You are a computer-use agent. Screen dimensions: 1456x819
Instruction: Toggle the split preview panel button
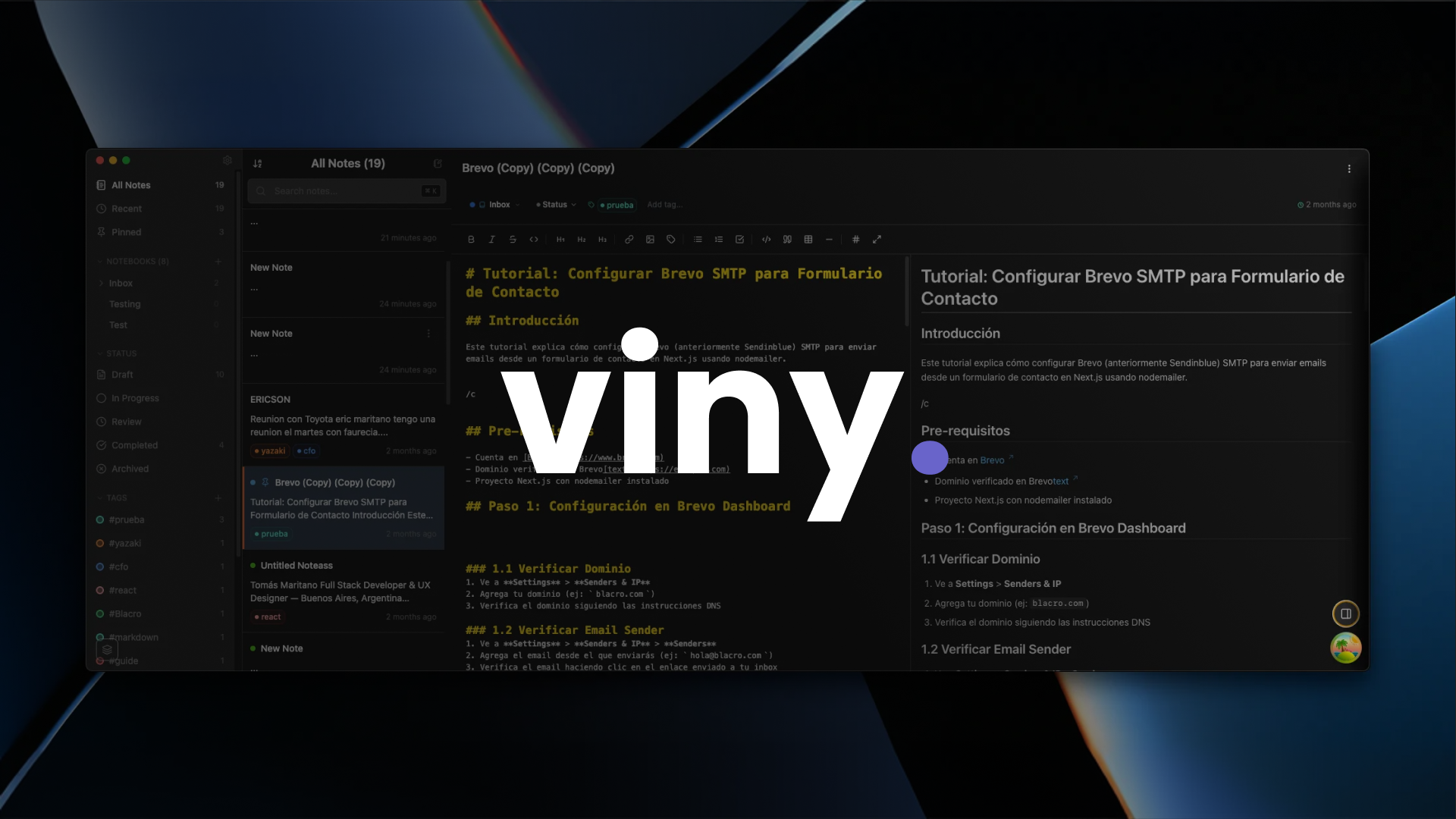click(1346, 613)
